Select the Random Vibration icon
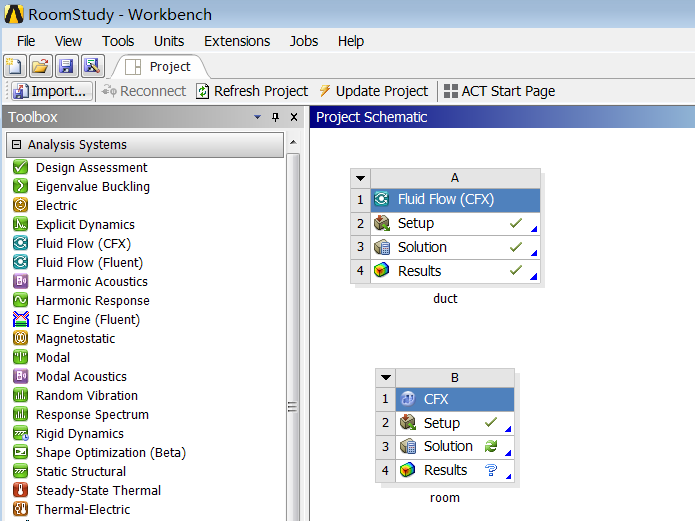The image size is (695, 521). point(20,395)
